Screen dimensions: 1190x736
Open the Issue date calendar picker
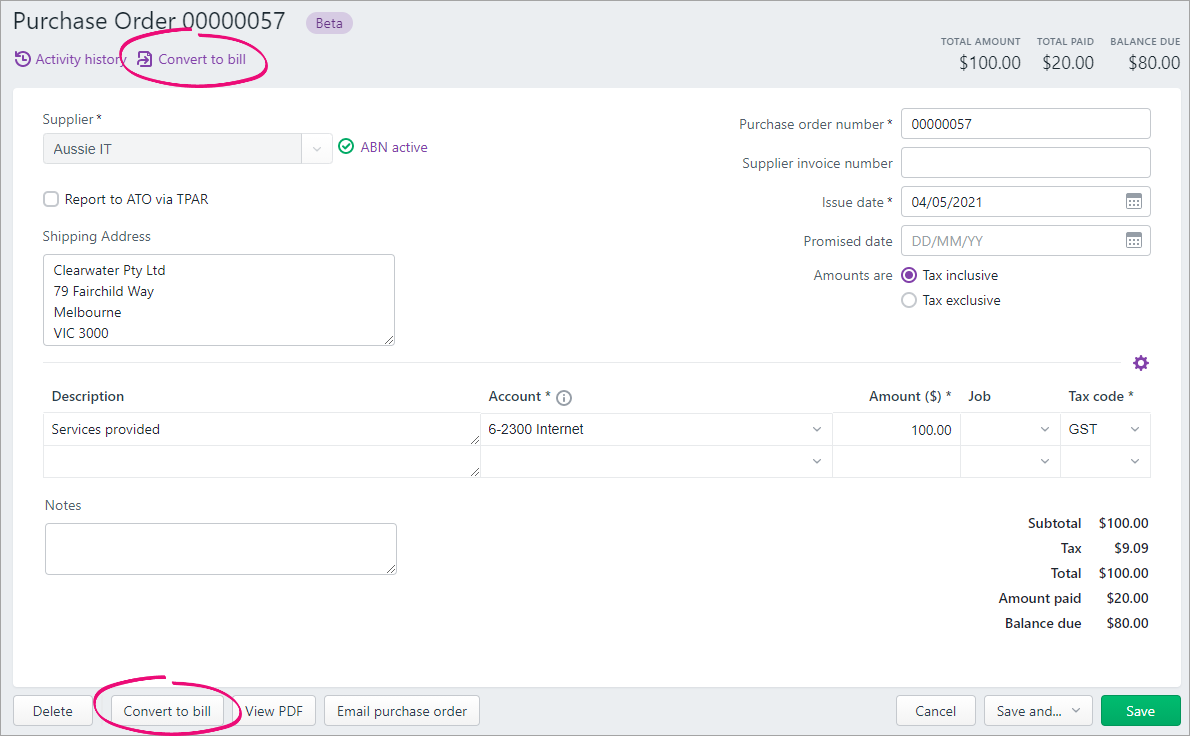point(1133,202)
